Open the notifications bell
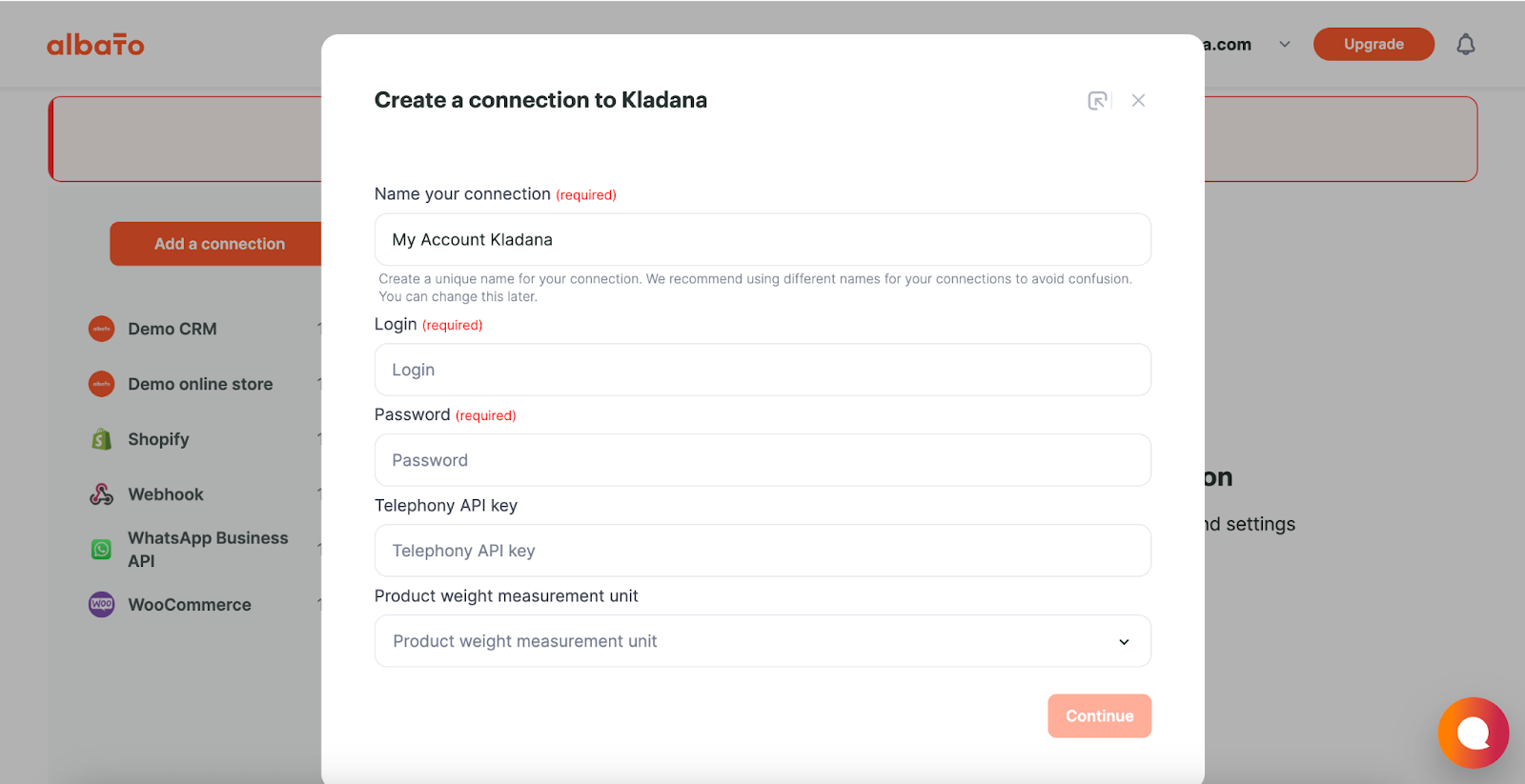 (1466, 44)
